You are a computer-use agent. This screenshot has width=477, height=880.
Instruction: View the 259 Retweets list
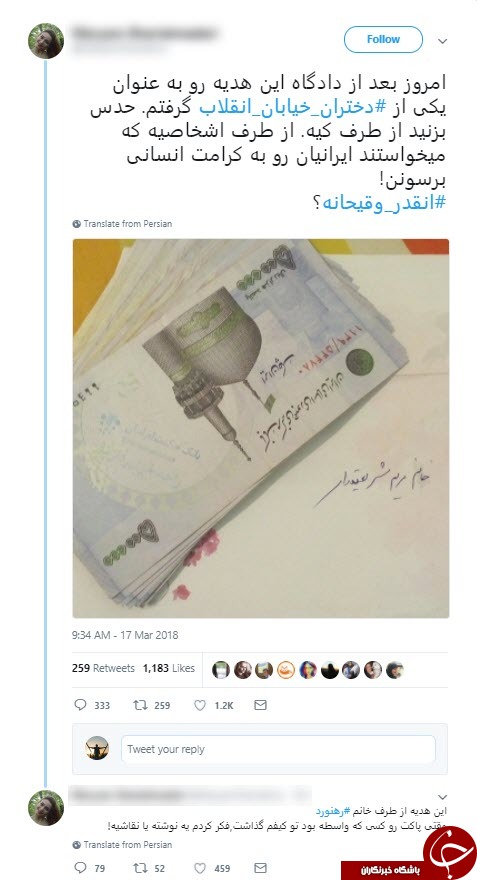pos(103,668)
